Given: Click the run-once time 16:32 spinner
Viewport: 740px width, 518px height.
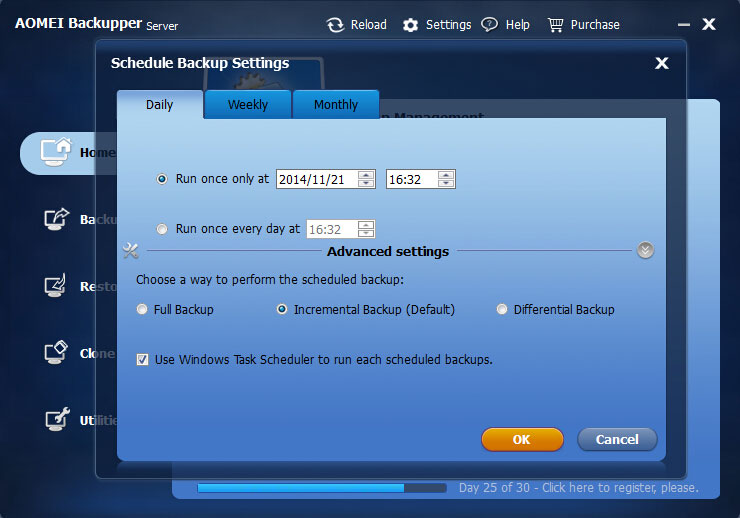Looking at the screenshot, I should (x=446, y=179).
